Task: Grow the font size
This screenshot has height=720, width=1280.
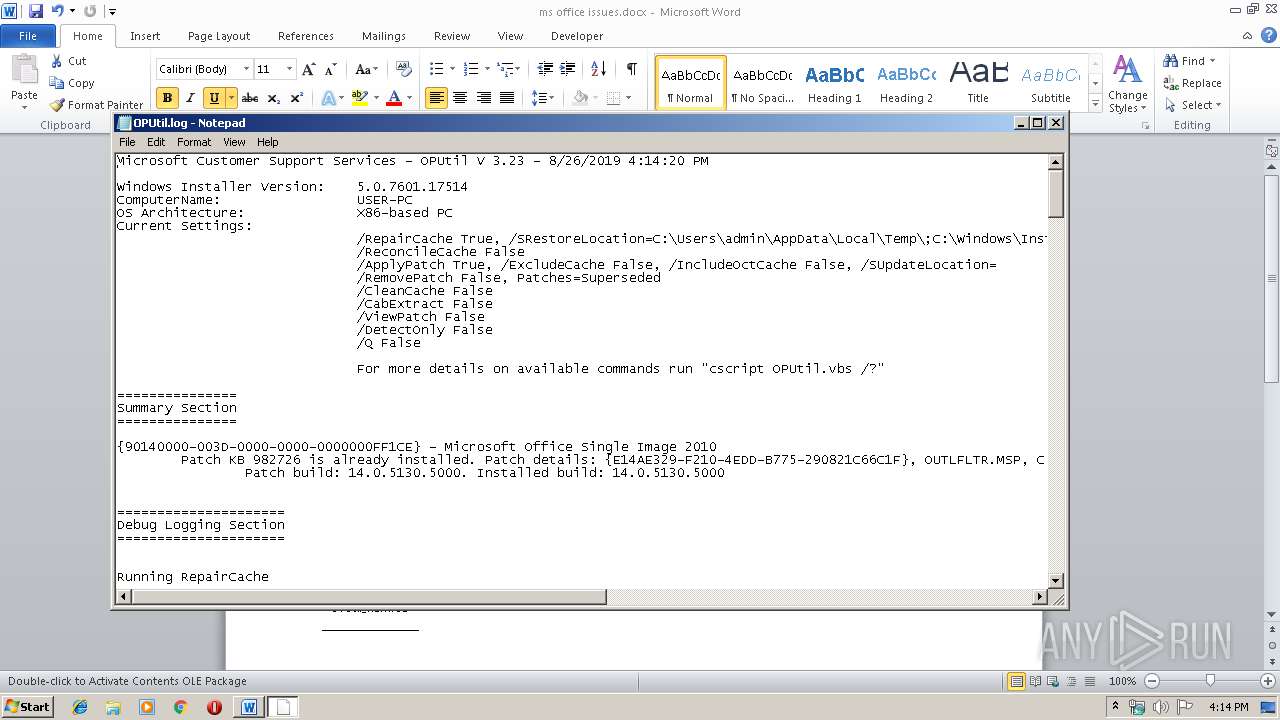Action: [309, 69]
